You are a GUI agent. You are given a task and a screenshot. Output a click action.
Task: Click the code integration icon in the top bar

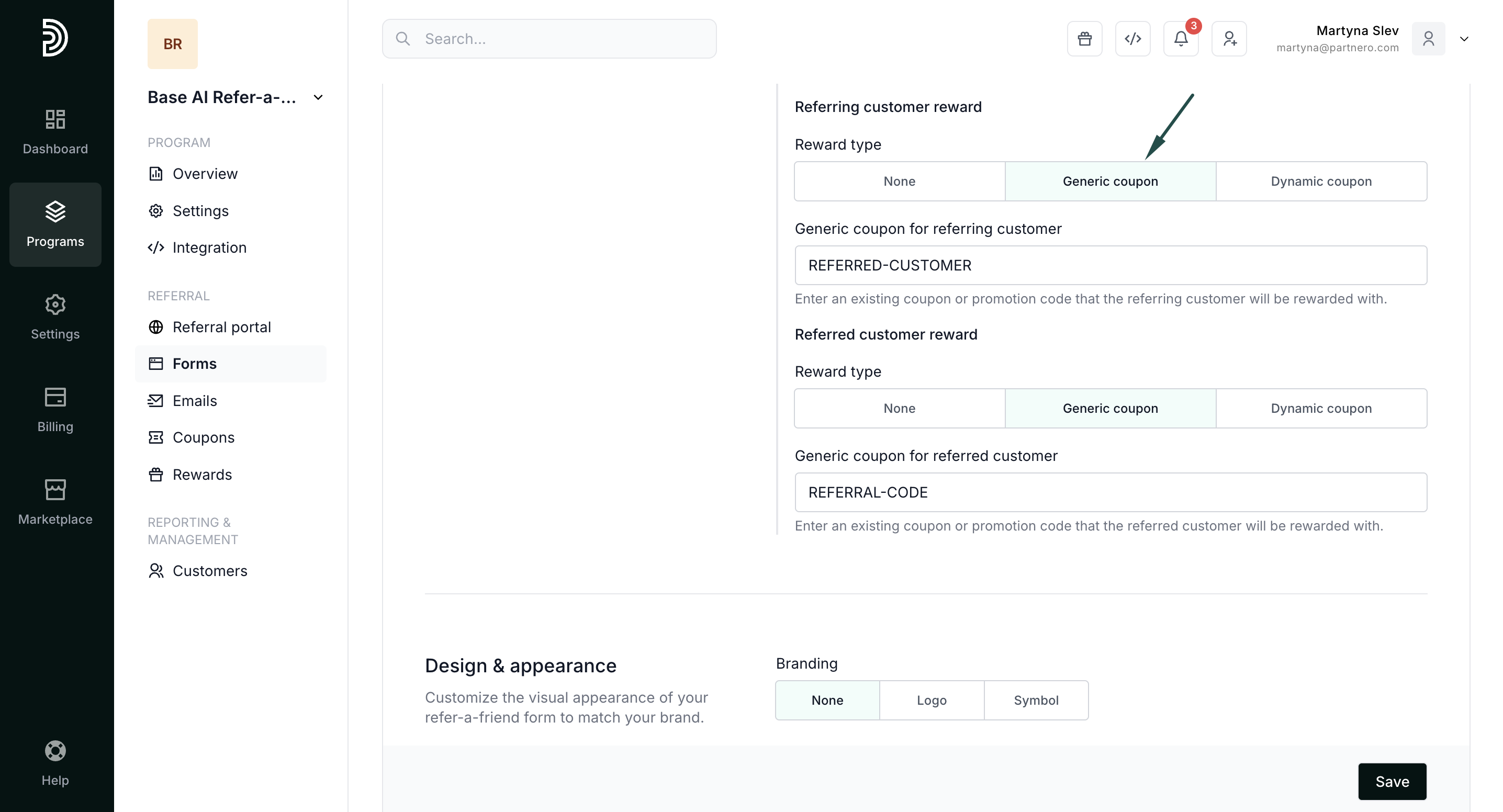pos(1132,39)
